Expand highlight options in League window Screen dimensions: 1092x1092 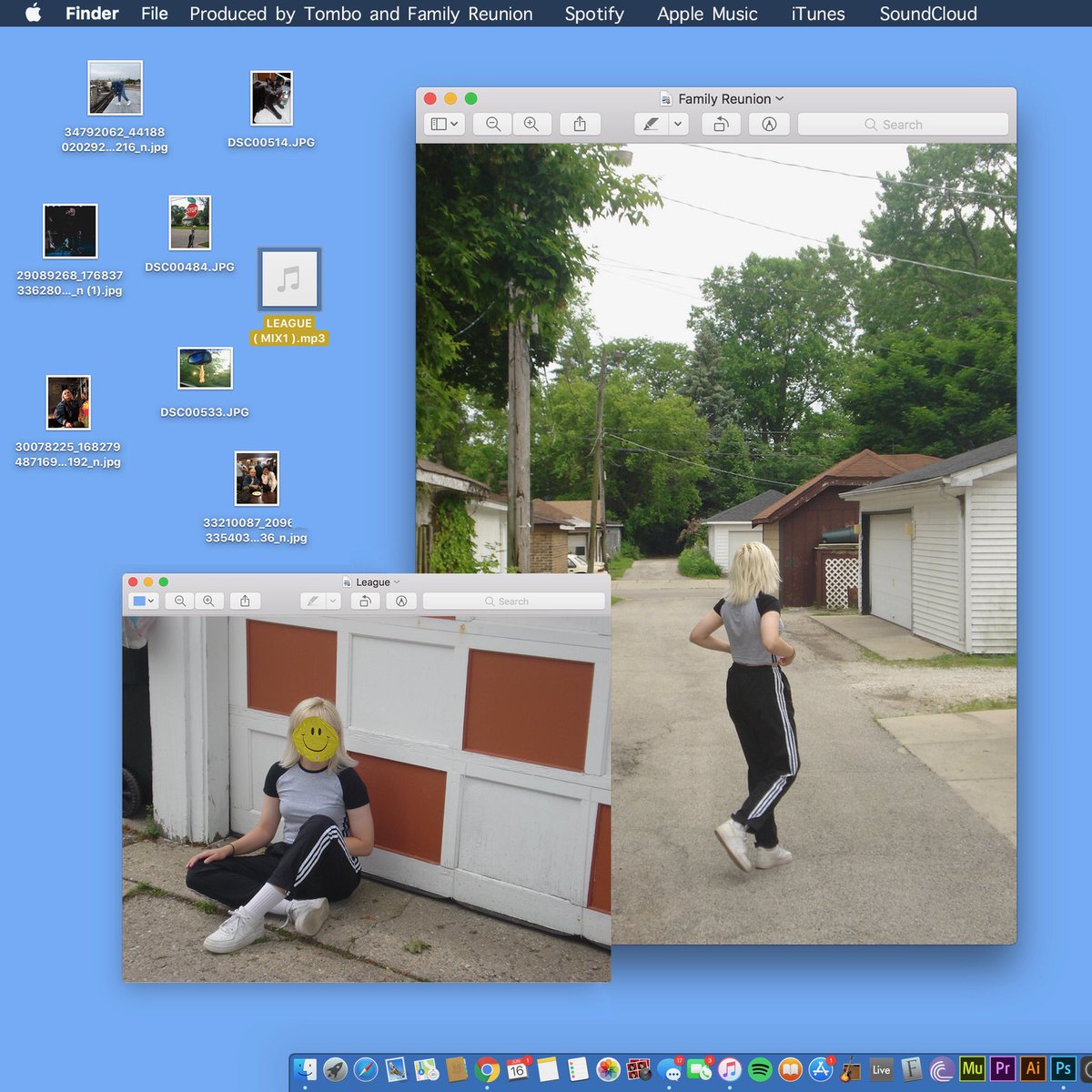333,601
